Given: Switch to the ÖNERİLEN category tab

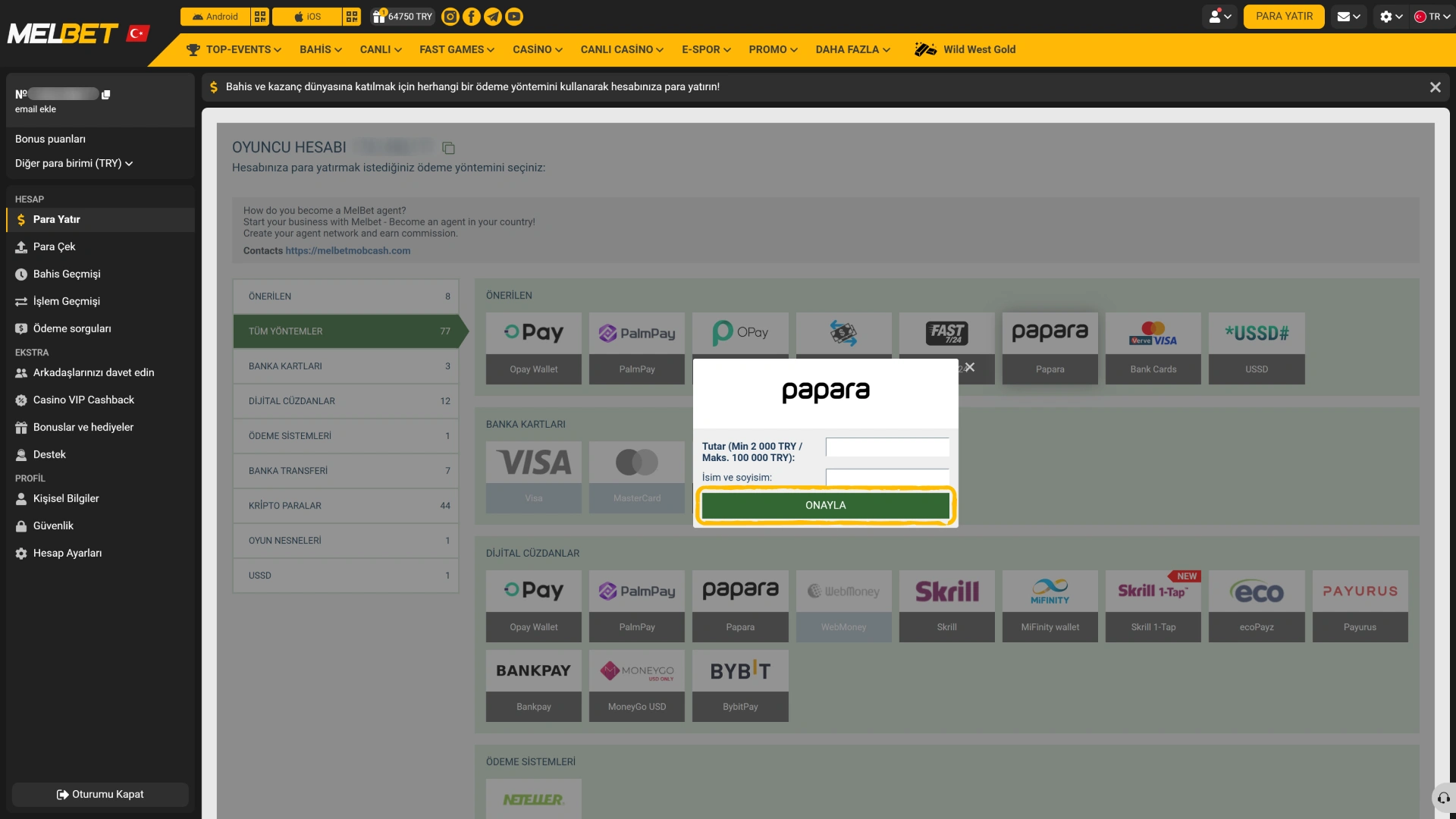Looking at the screenshot, I should (x=346, y=297).
